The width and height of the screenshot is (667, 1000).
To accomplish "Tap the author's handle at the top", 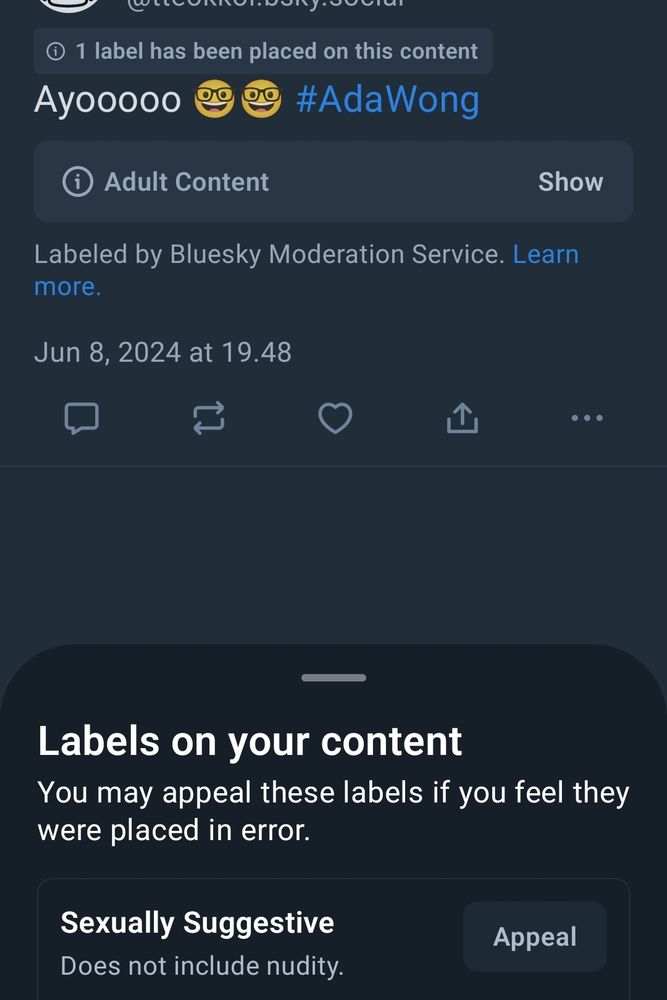I will point(265,5).
